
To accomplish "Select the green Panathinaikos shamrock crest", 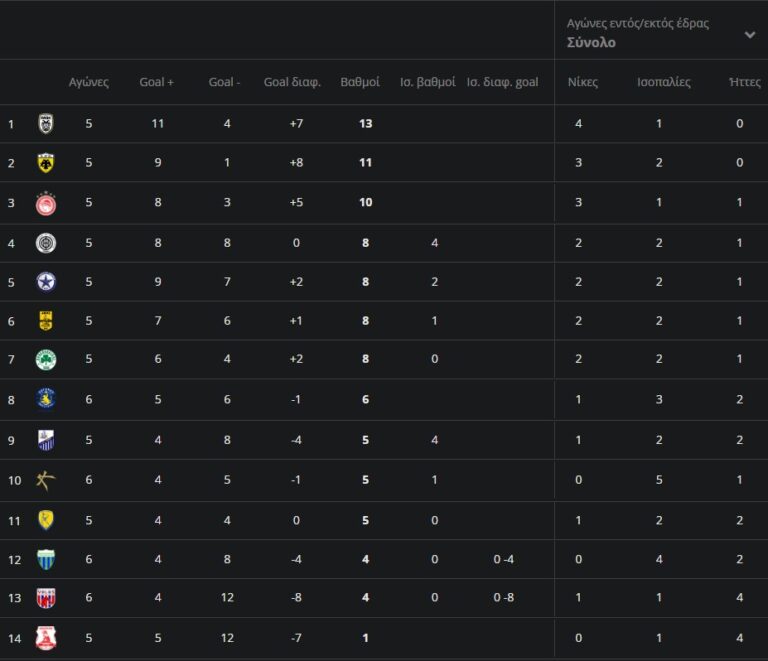I will click(x=46, y=360).
